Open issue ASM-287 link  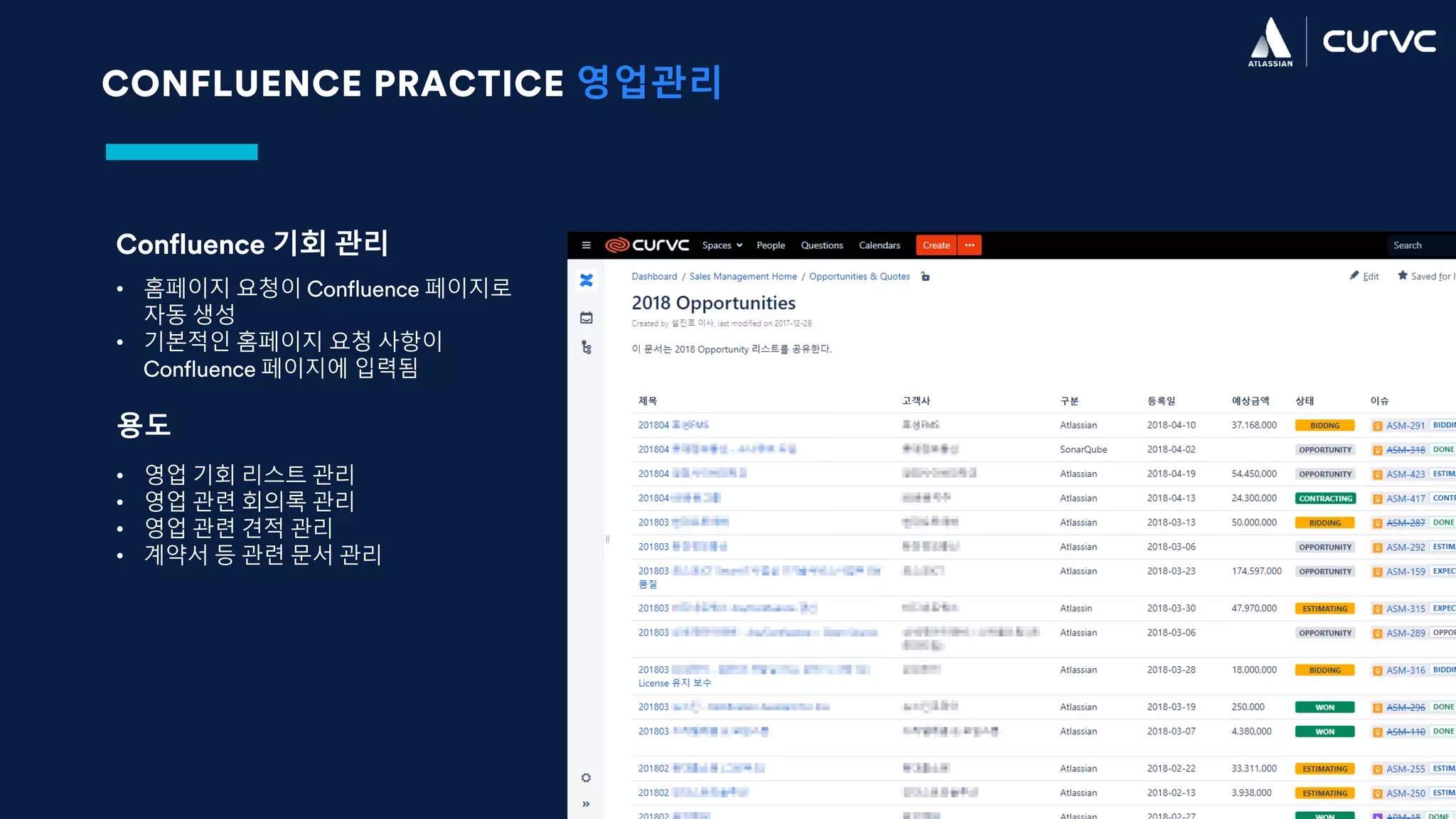[x=1406, y=523]
